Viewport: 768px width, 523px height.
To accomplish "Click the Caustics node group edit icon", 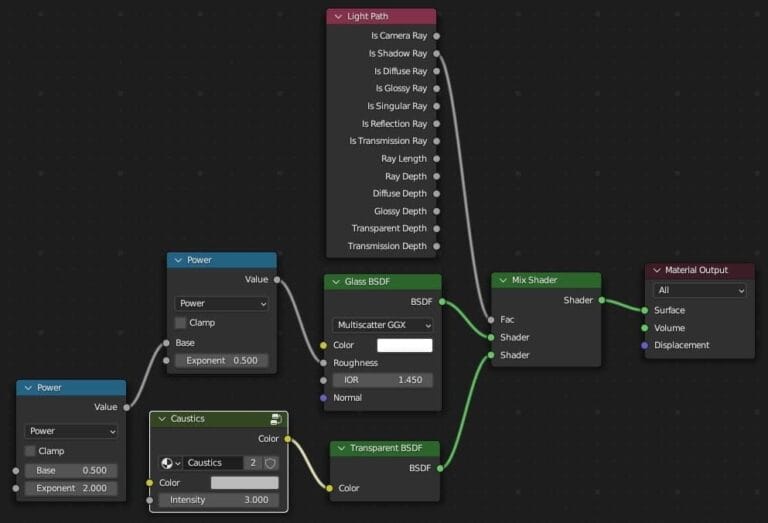I will coord(276,419).
